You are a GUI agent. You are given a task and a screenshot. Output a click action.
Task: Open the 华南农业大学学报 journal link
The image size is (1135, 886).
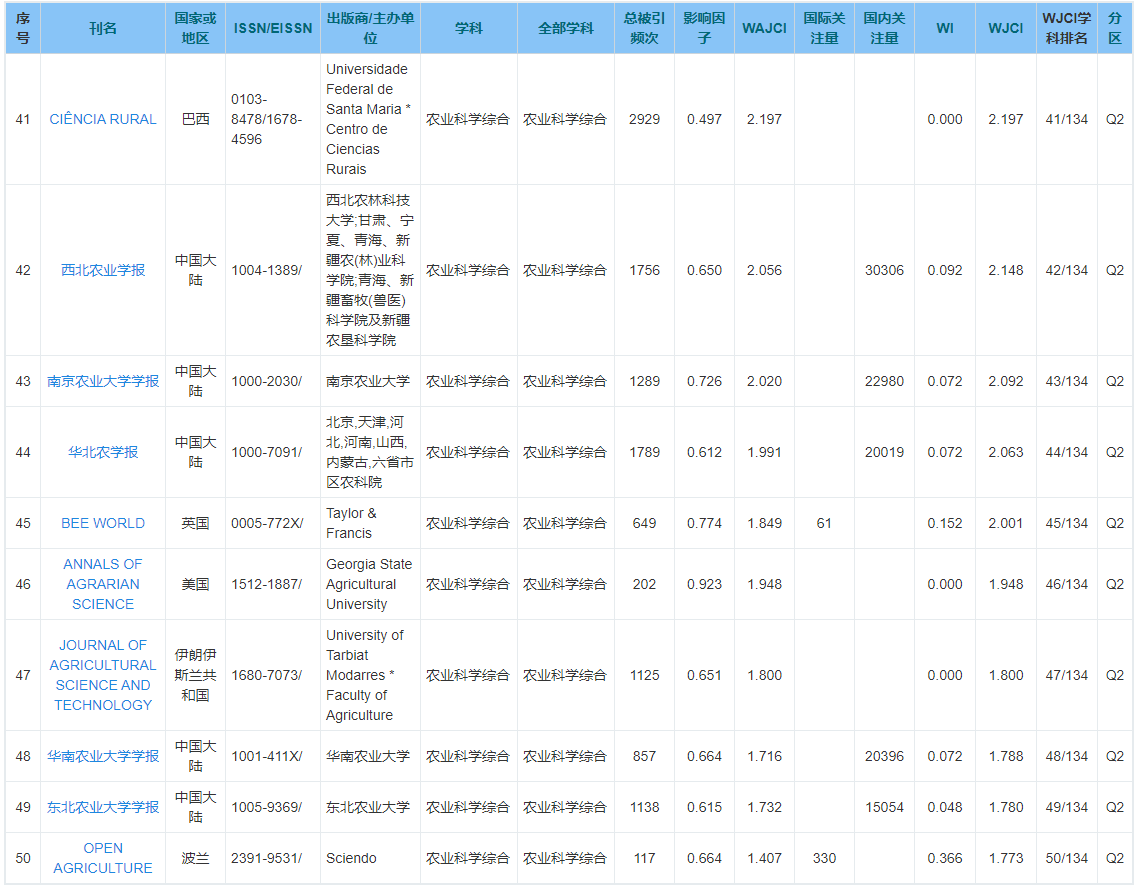pos(103,756)
